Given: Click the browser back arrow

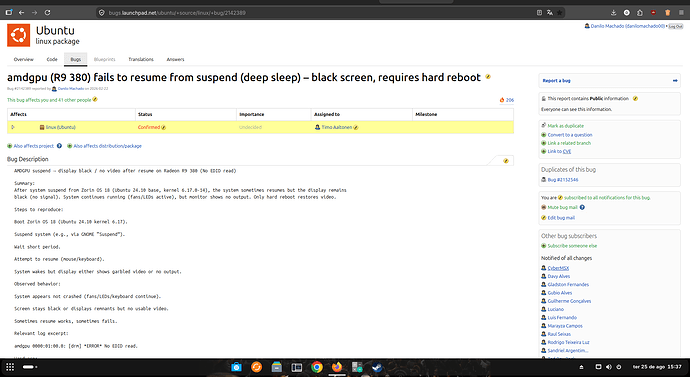Looking at the screenshot, I should [x=22, y=13].
